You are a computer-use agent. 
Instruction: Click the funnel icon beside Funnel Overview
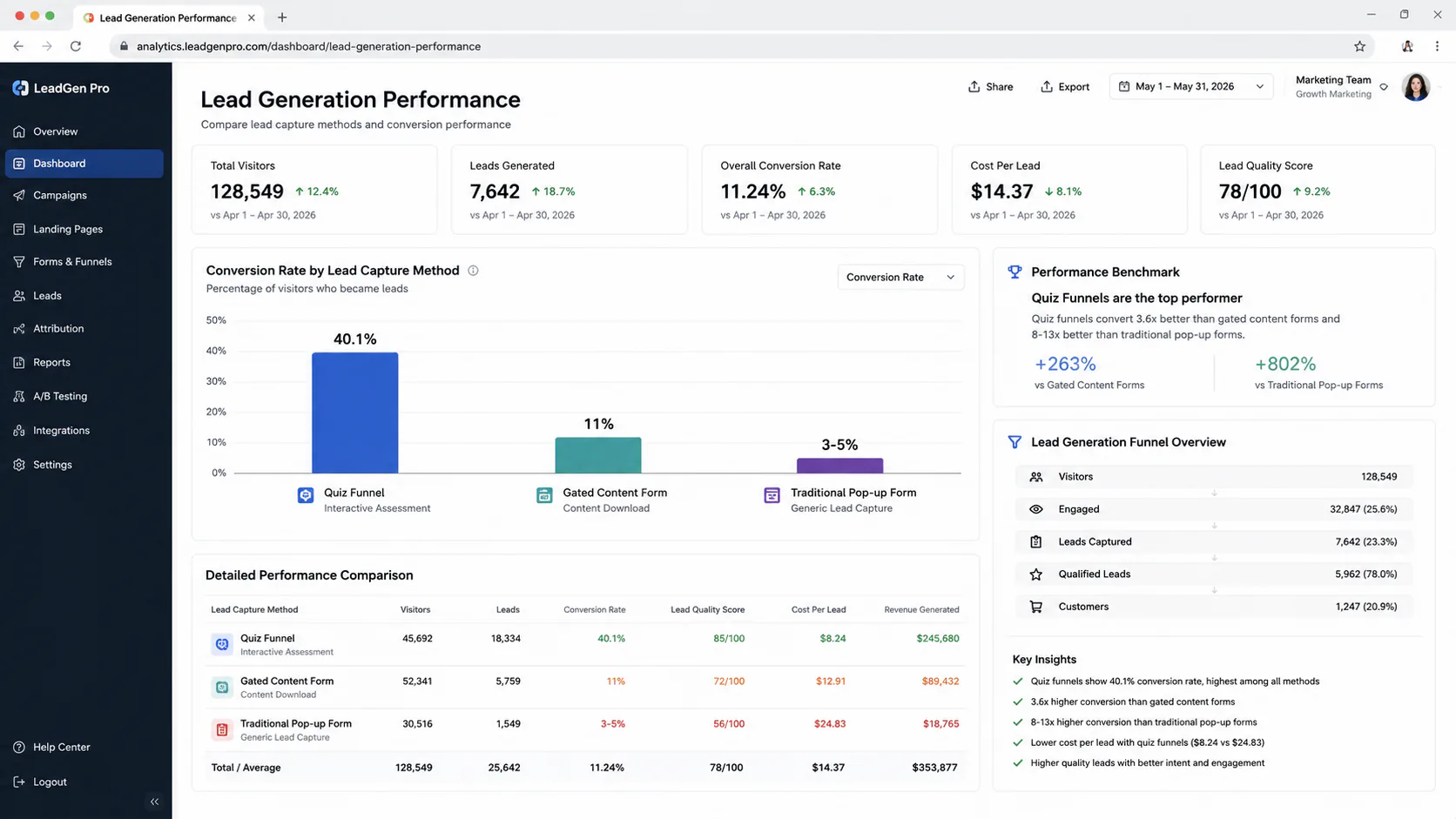(x=1014, y=442)
